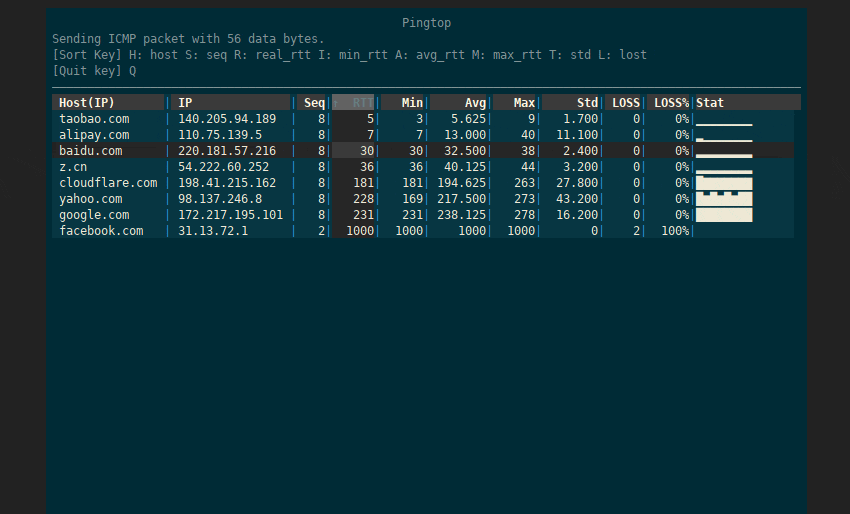Click the google.com latency sparkline graph

pyautogui.click(x=724, y=215)
